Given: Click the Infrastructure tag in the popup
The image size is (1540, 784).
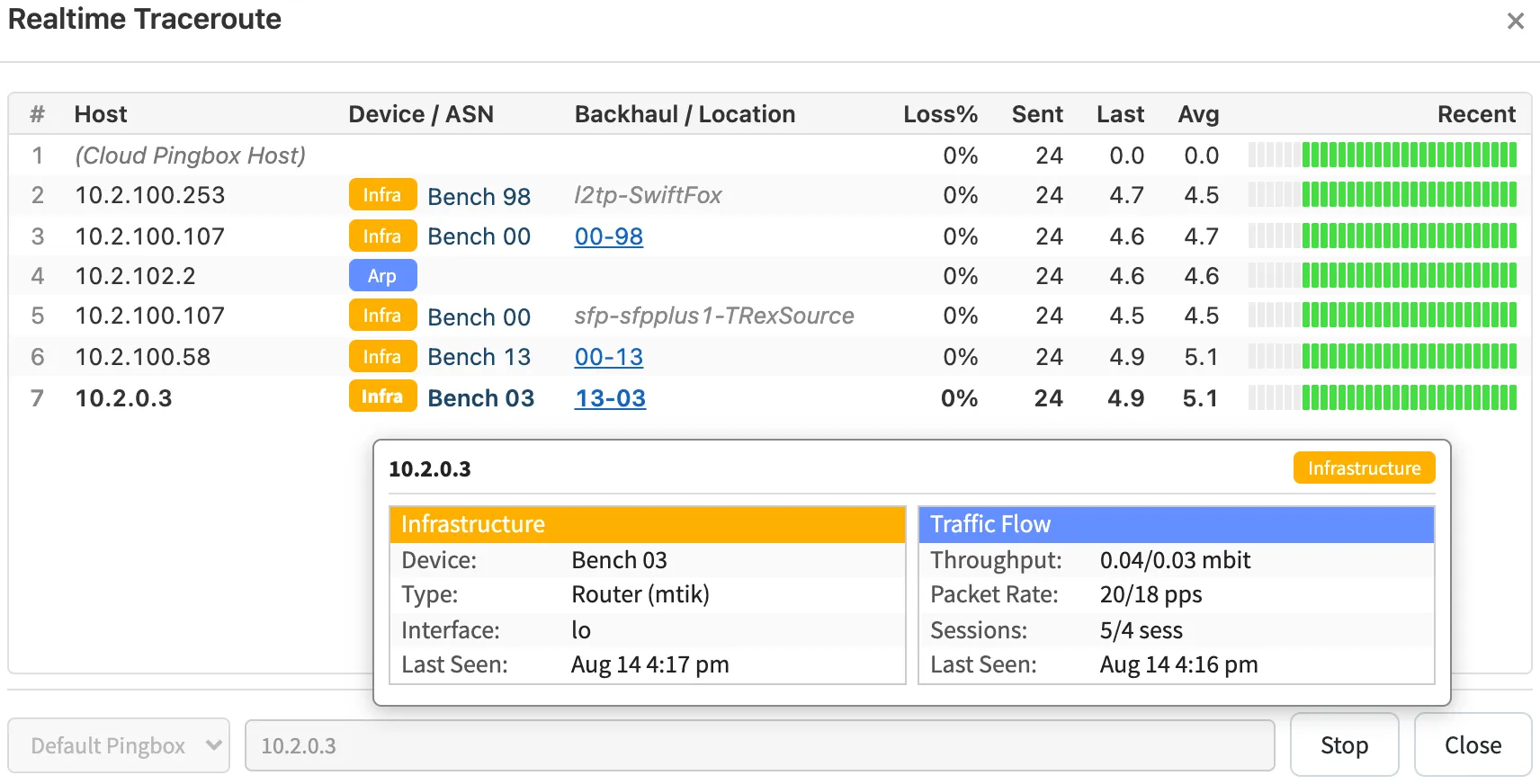Looking at the screenshot, I should click(x=1364, y=468).
